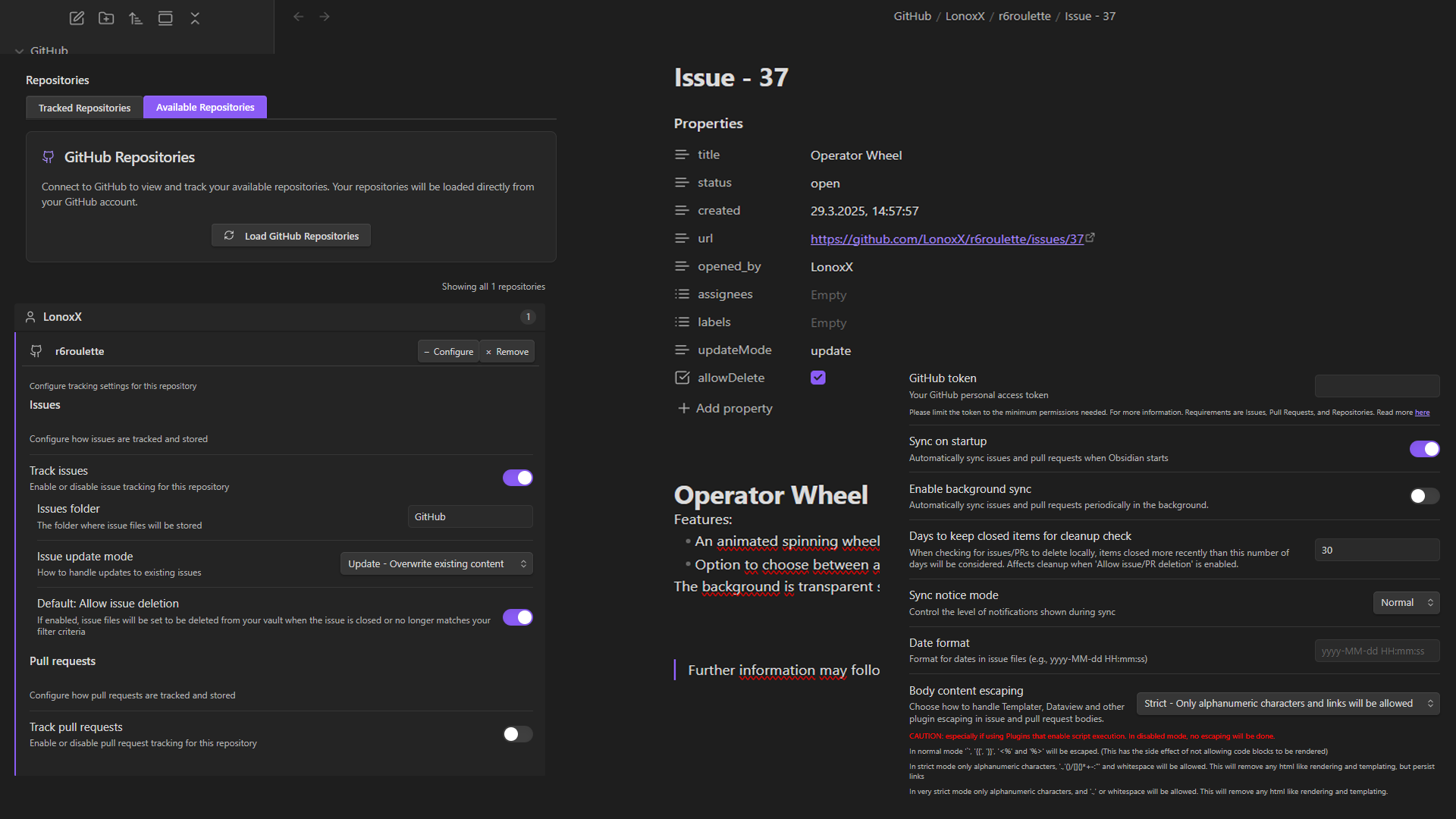1456x819 pixels.
Task: Collapse all items in the explorer
Action: point(195,17)
